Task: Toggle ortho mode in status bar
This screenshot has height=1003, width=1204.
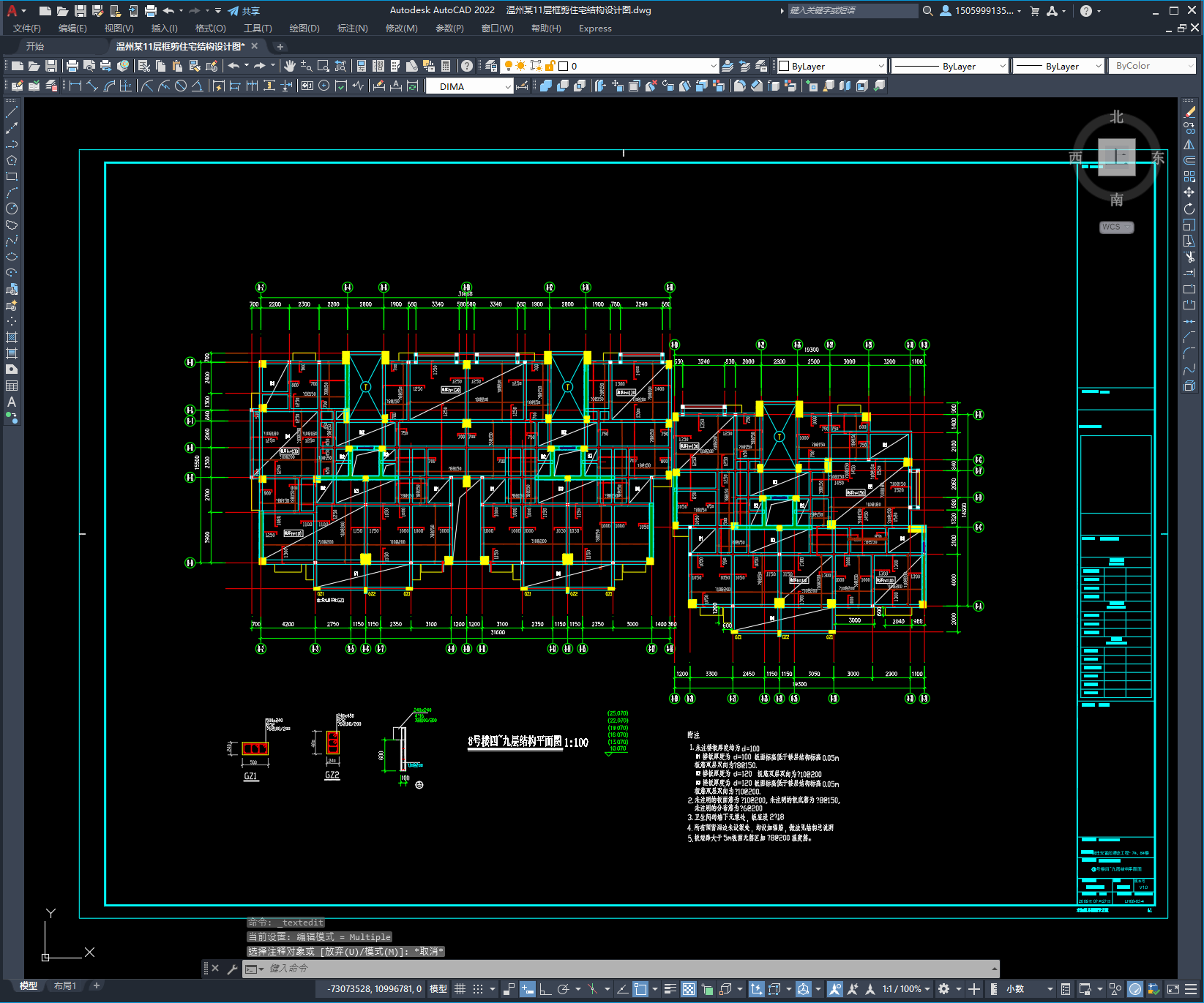Action: pos(545,989)
